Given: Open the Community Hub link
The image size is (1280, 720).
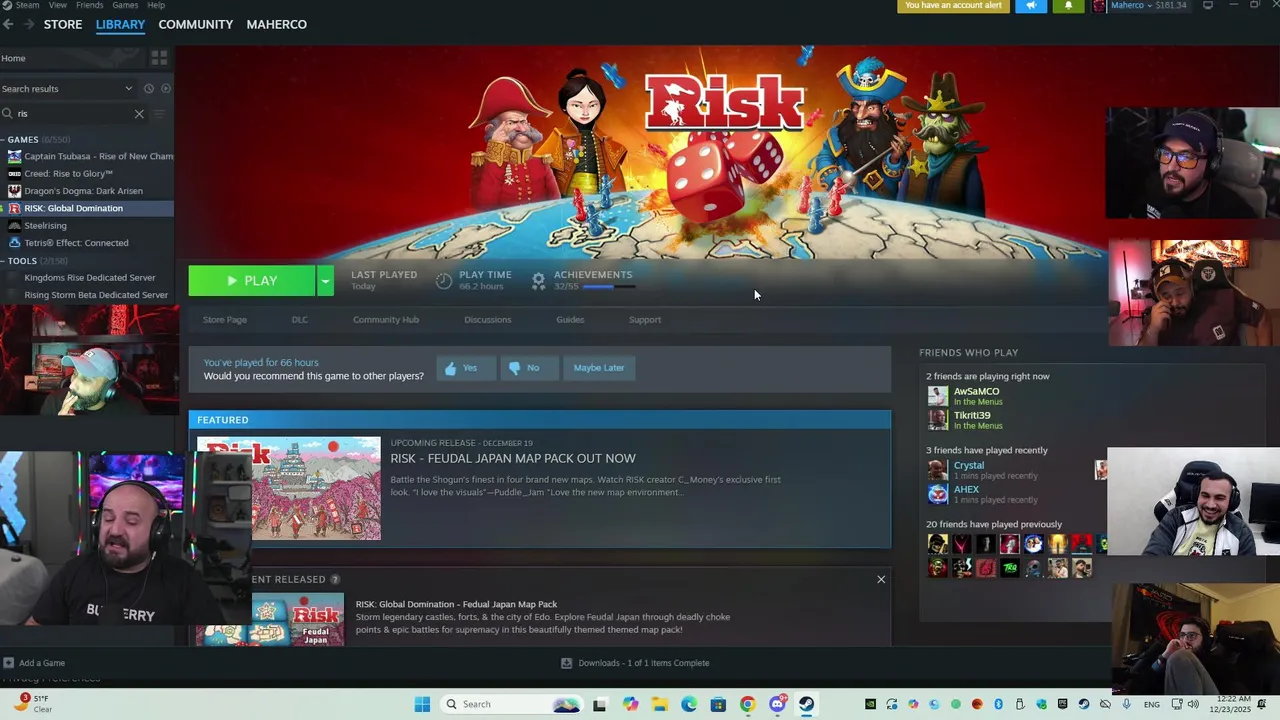Looking at the screenshot, I should point(386,320).
